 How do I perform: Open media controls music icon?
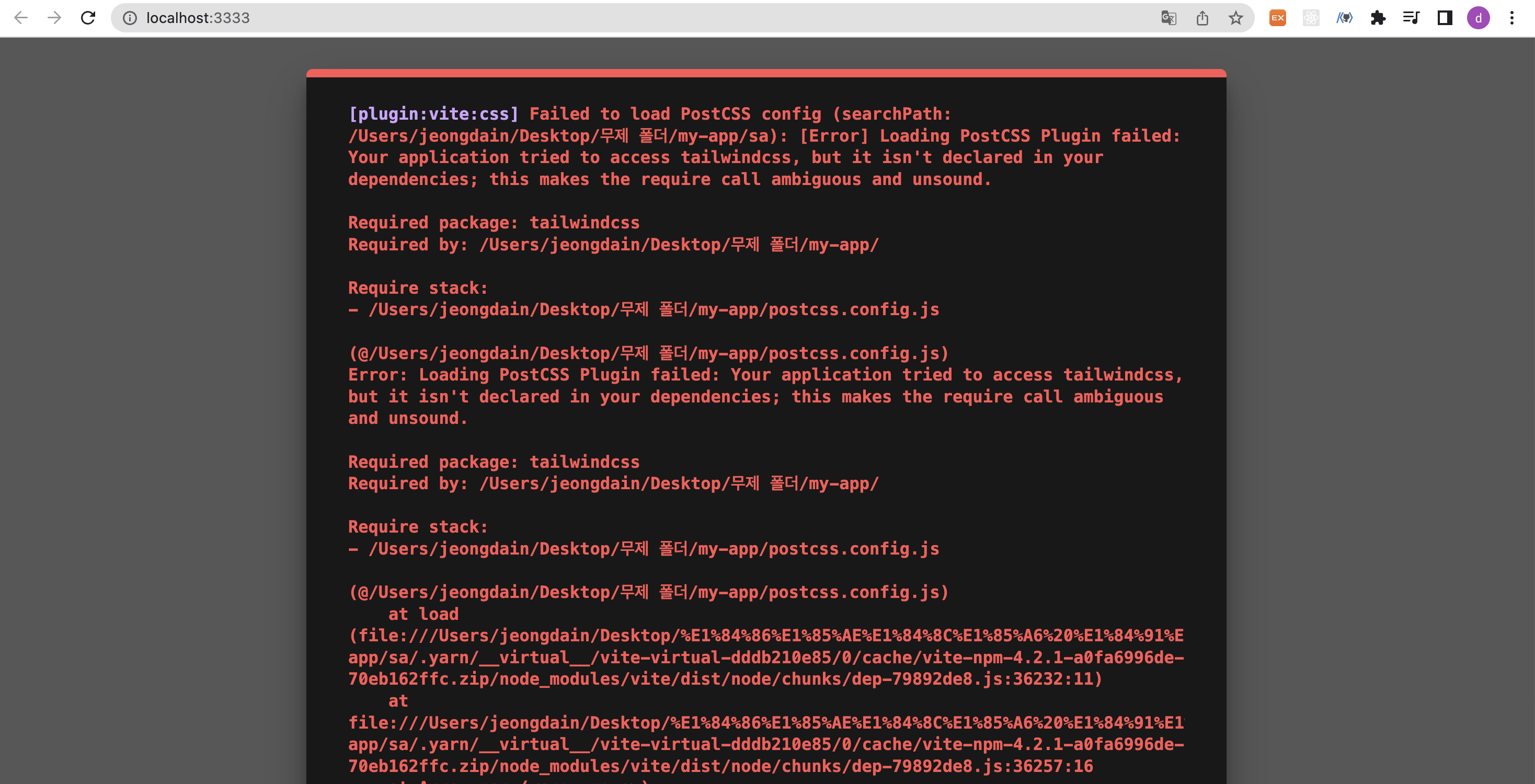[1411, 18]
